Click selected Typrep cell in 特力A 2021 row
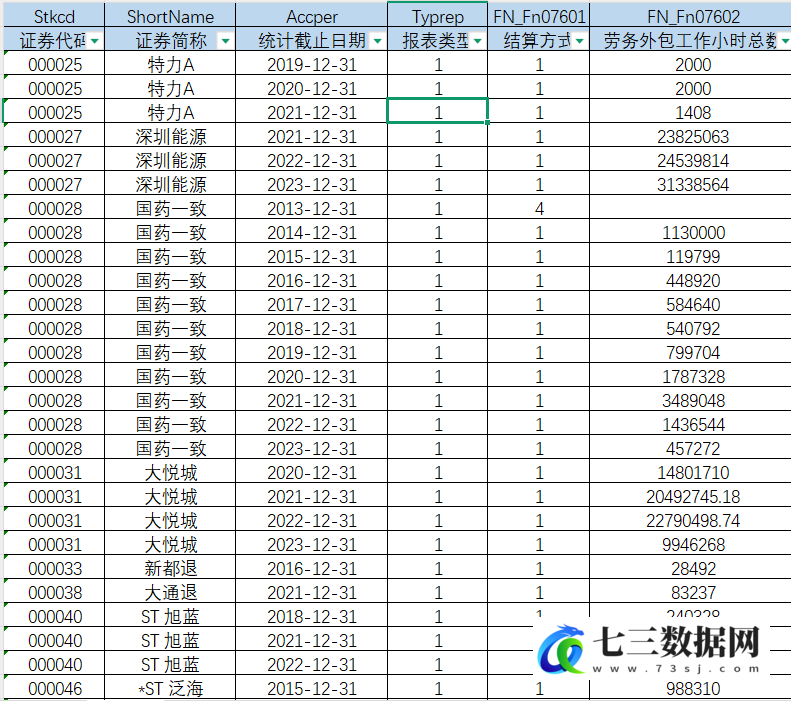 pos(437,111)
